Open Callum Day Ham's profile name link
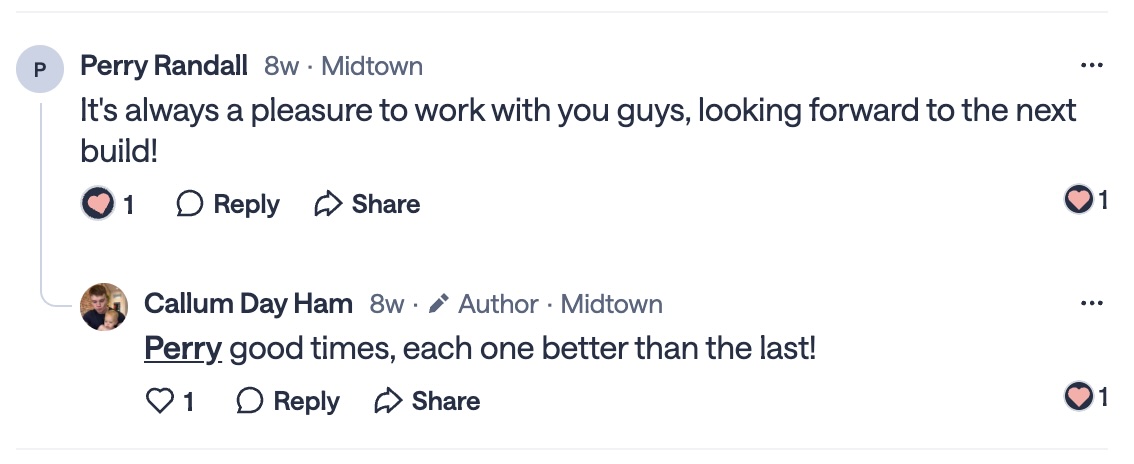1134x464 pixels. [x=248, y=303]
